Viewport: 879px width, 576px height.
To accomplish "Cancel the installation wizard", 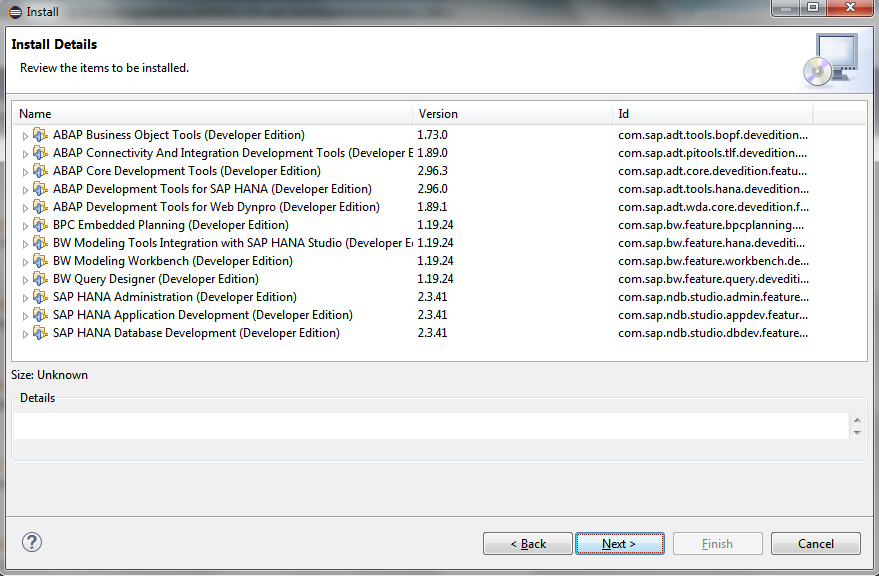I will click(816, 543).
